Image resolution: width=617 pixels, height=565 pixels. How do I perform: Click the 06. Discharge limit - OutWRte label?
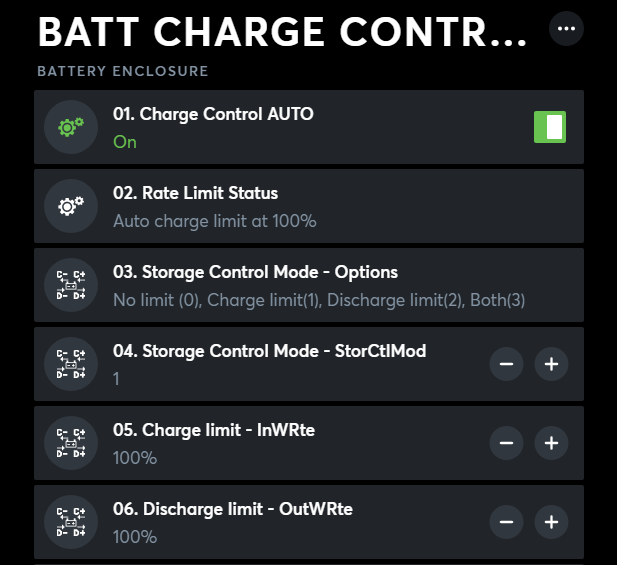click(233, 510)
